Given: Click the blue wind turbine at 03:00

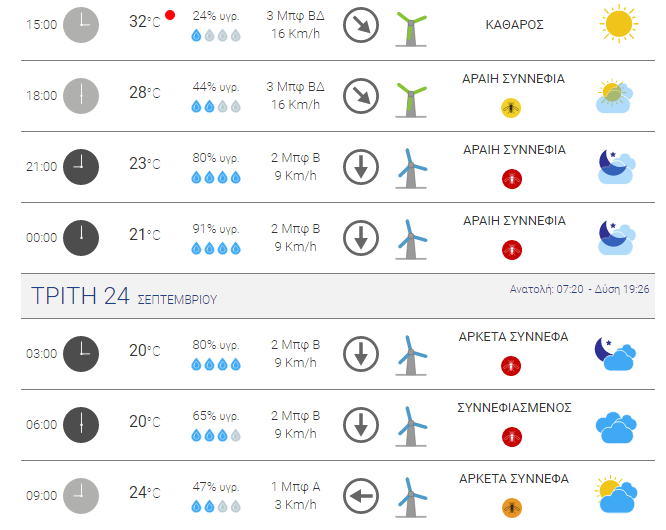Looking at the screenshot, I should click(411, 355).
